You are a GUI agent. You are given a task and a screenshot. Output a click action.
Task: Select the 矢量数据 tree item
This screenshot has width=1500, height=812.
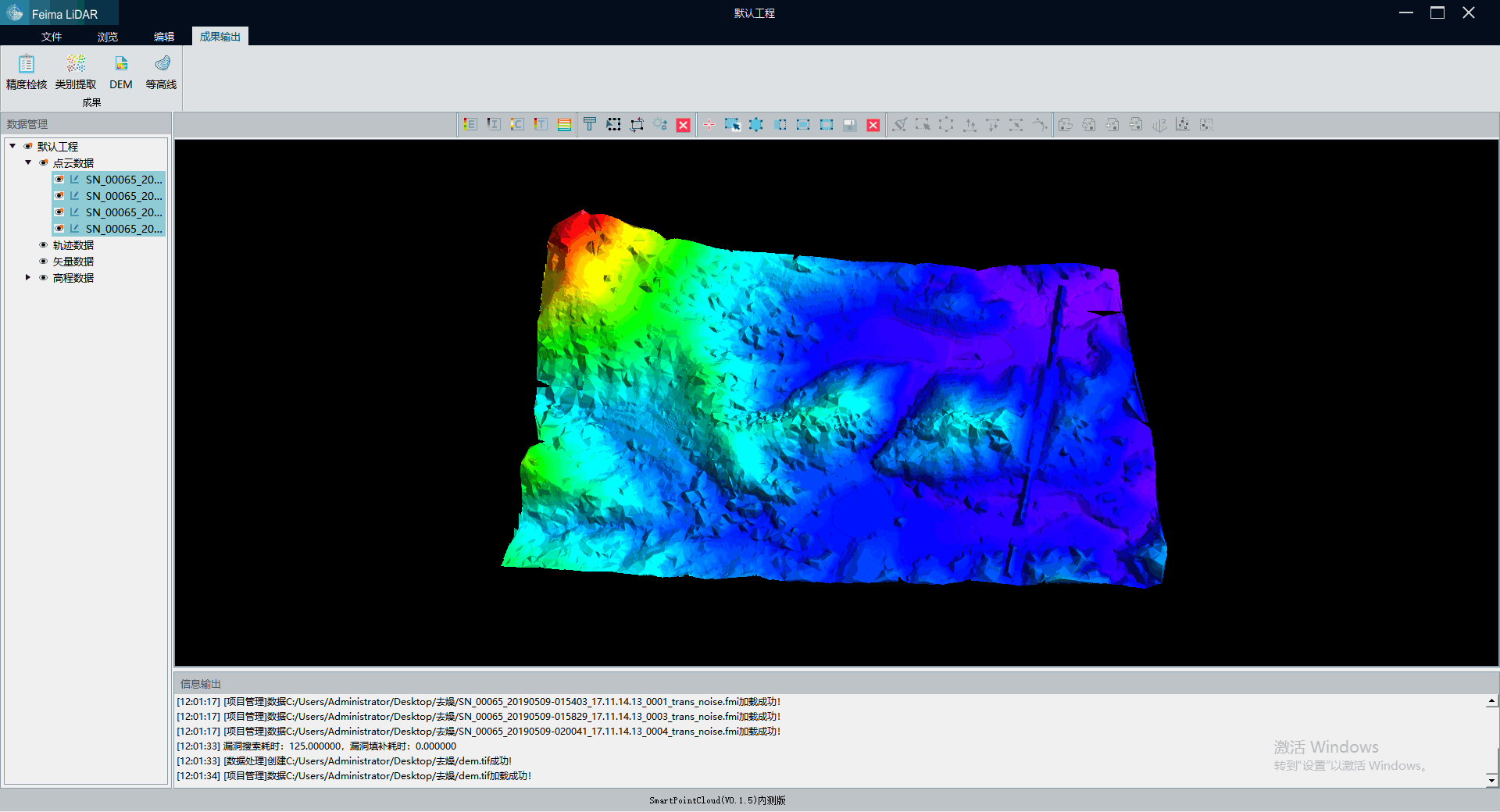click(x=73, y=262)
